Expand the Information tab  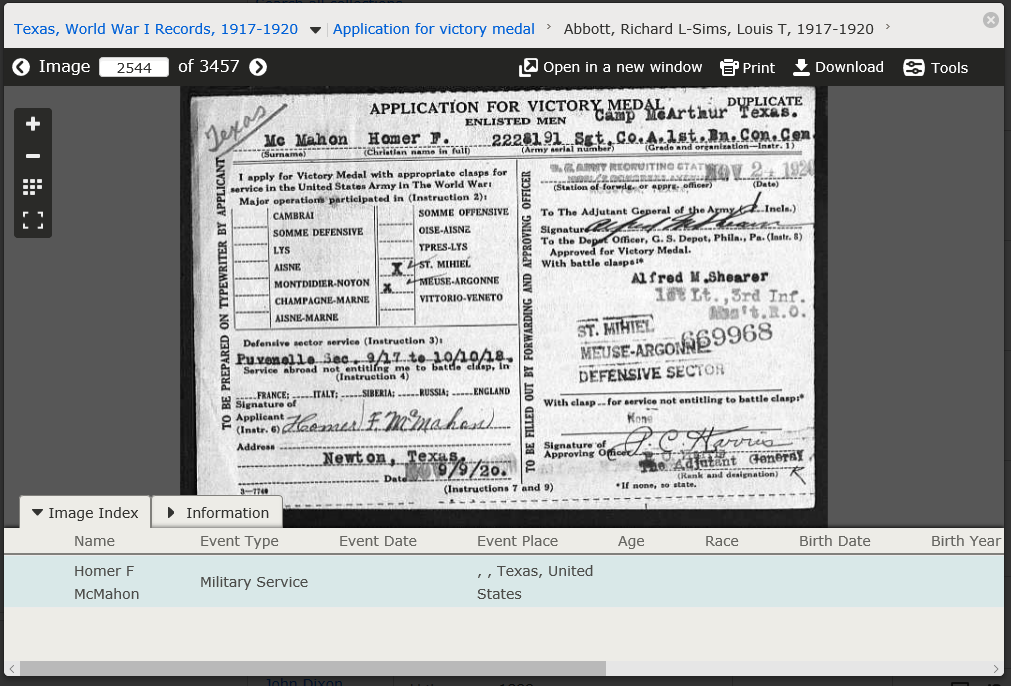click(217, 513)
